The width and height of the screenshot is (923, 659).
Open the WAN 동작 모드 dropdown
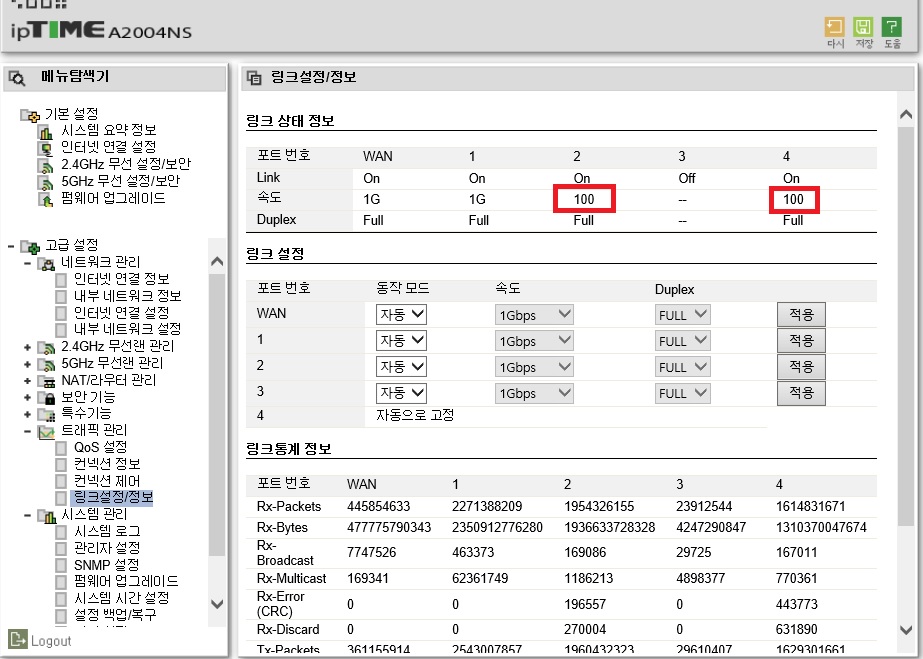pos(401,315)
